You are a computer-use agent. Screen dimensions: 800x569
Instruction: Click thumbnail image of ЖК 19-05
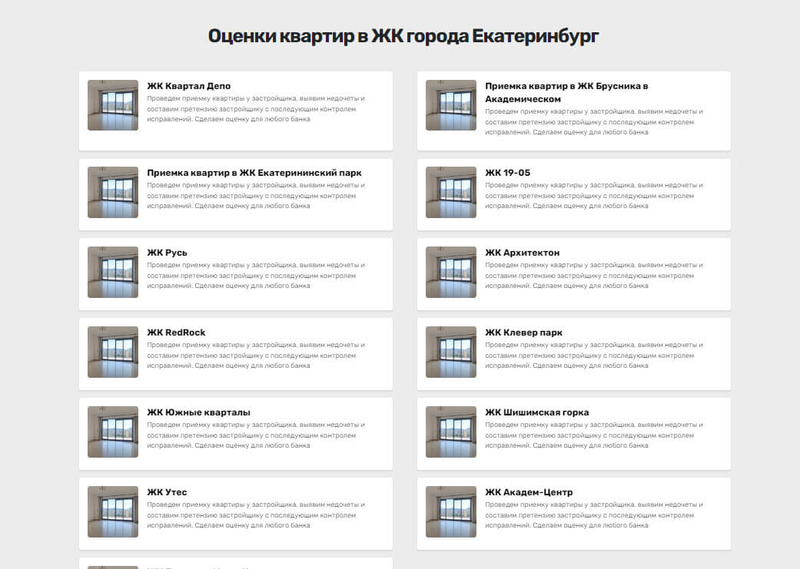(x=451, y=192)
